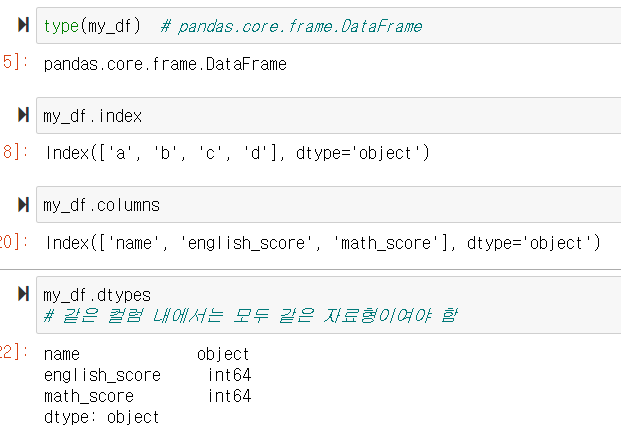Click into the my_df.columns code cell

[x=329, y=205]
